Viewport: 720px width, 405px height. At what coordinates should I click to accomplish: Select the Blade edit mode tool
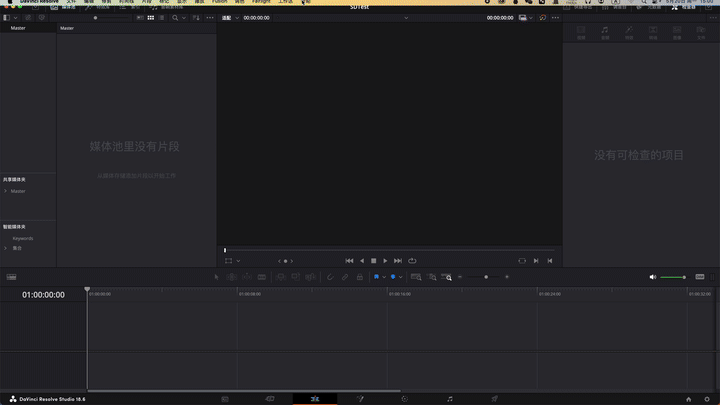[262, 276]
